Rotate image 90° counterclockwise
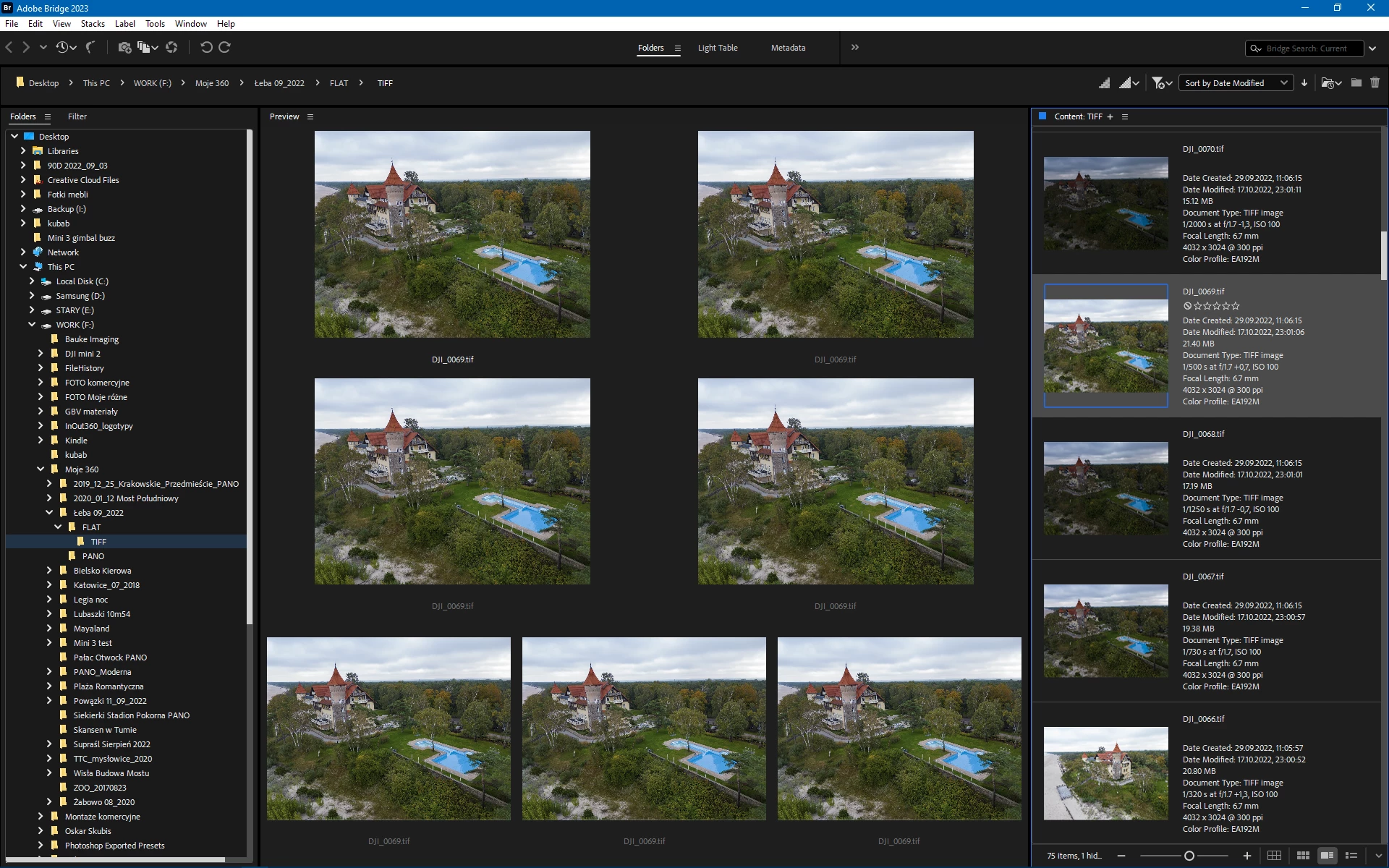The height and width of the screenshot is (868, 1389). point(206,48)
